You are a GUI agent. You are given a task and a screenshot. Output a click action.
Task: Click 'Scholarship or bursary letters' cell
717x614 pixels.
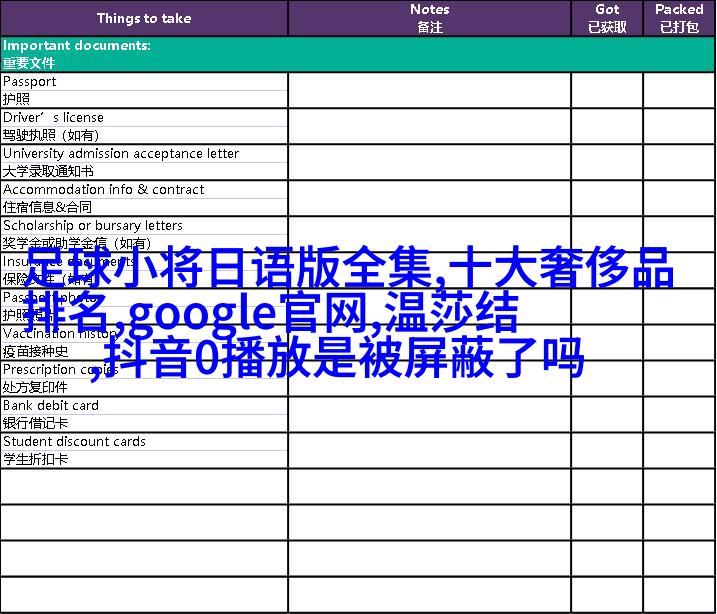(144, 226)
